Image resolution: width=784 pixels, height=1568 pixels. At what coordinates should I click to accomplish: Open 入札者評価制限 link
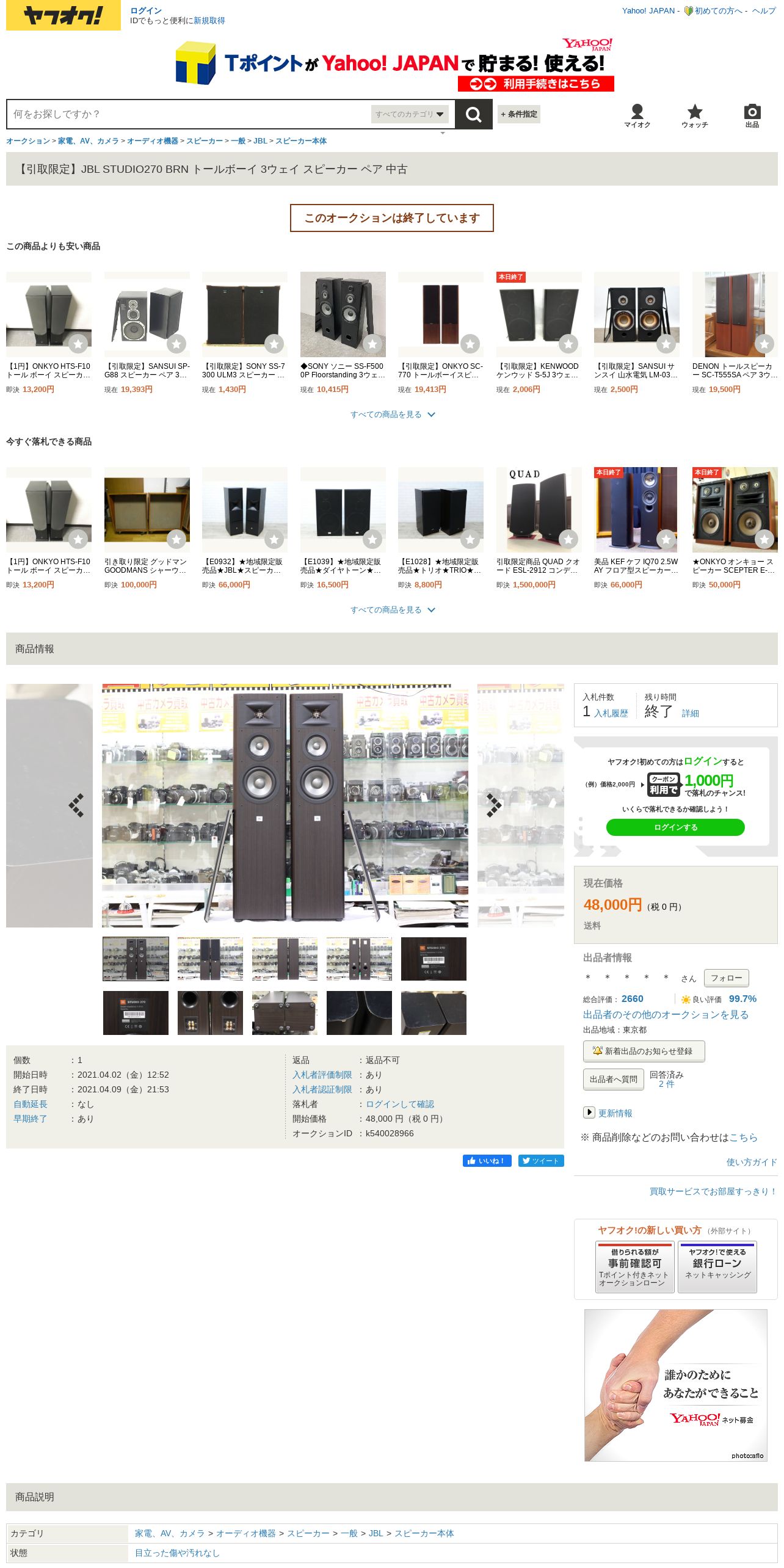pos(322,1075)
